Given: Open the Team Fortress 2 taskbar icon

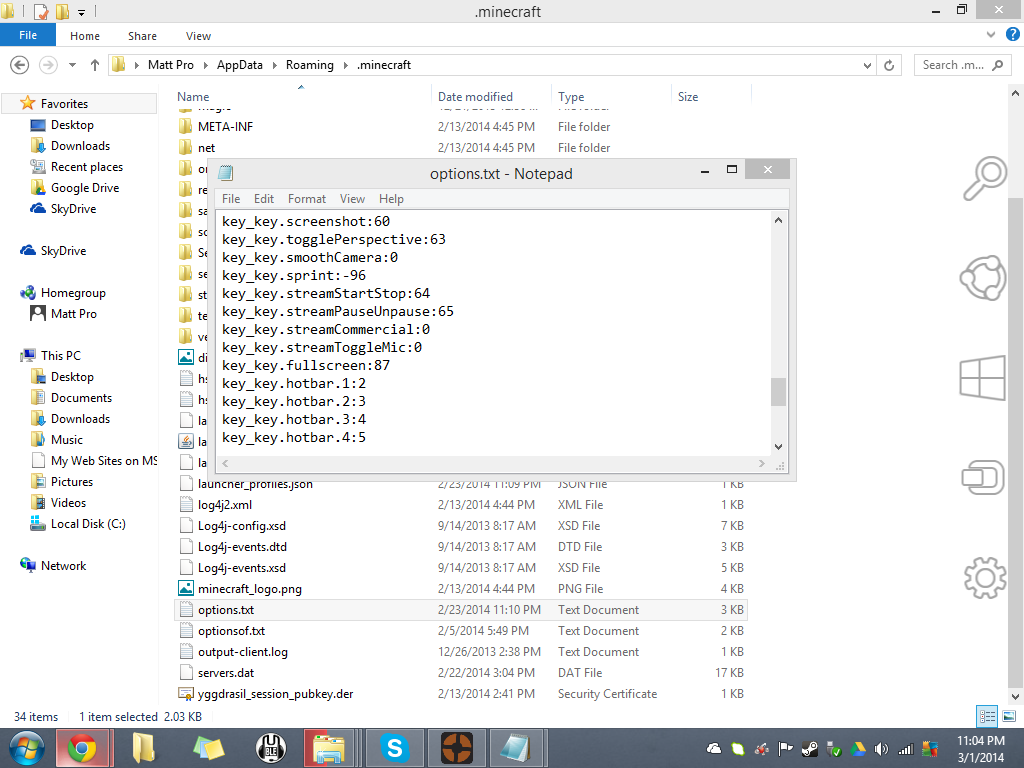Looking at the screenshot, I should coord(456,748).
